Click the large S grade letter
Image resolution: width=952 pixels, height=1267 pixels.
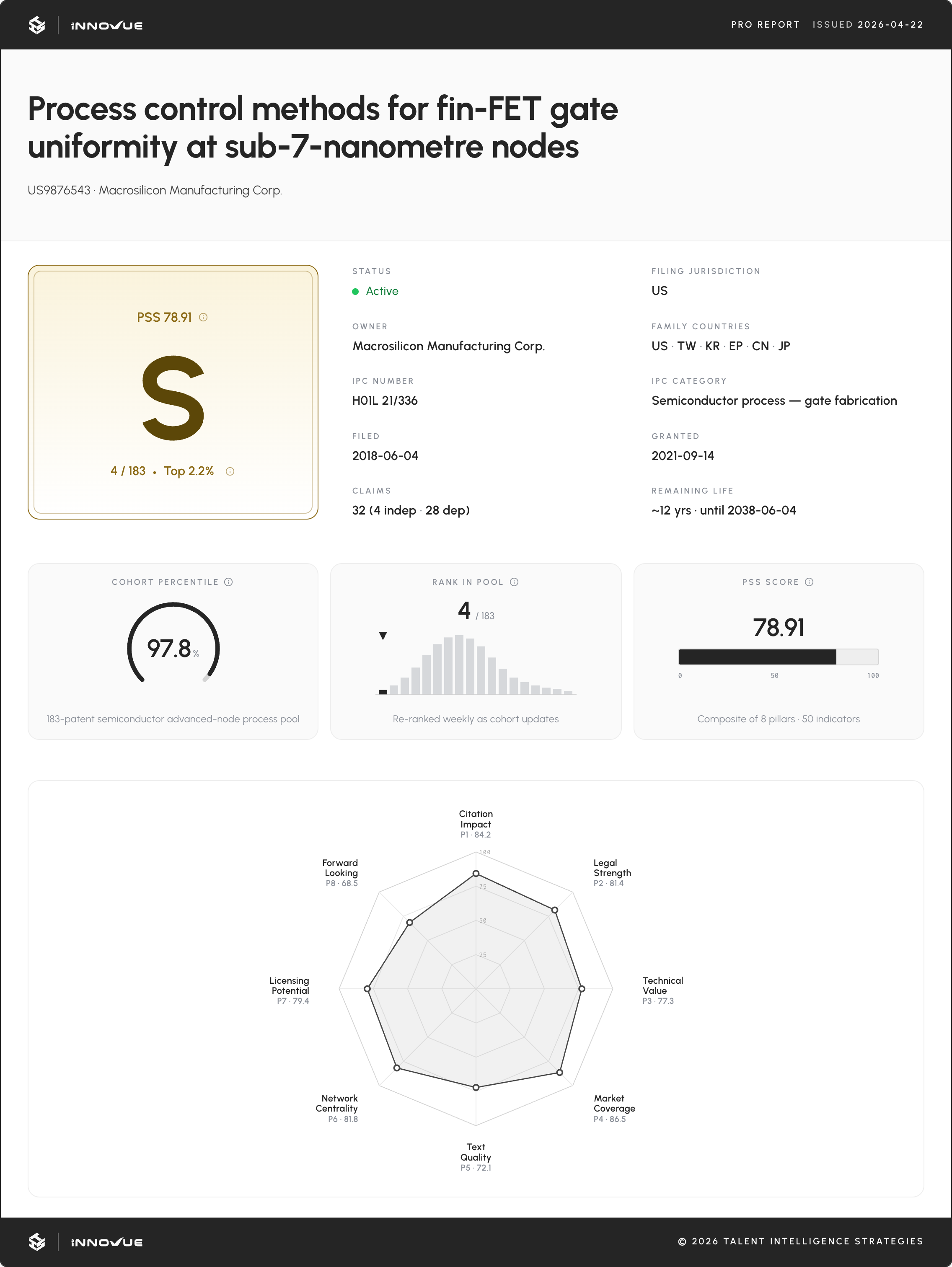pyautogui.click(x=173, y=398)
